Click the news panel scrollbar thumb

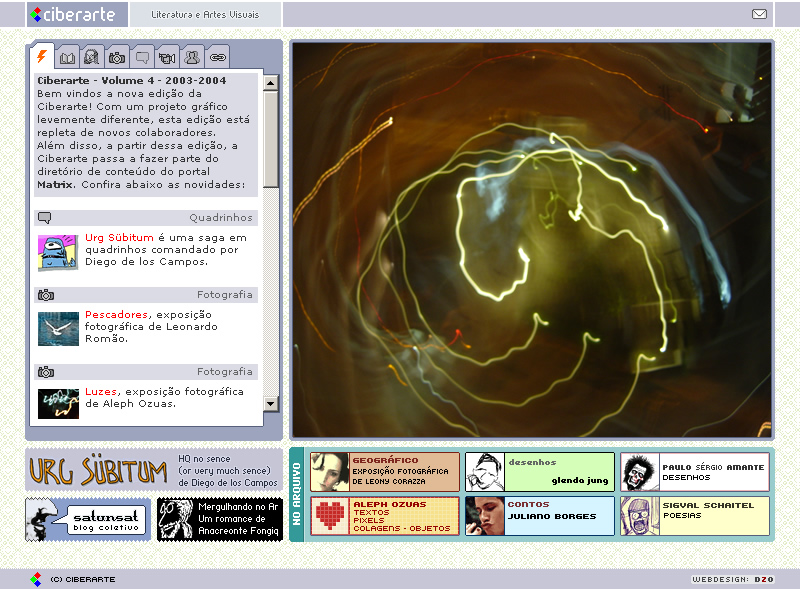point(271,139)
